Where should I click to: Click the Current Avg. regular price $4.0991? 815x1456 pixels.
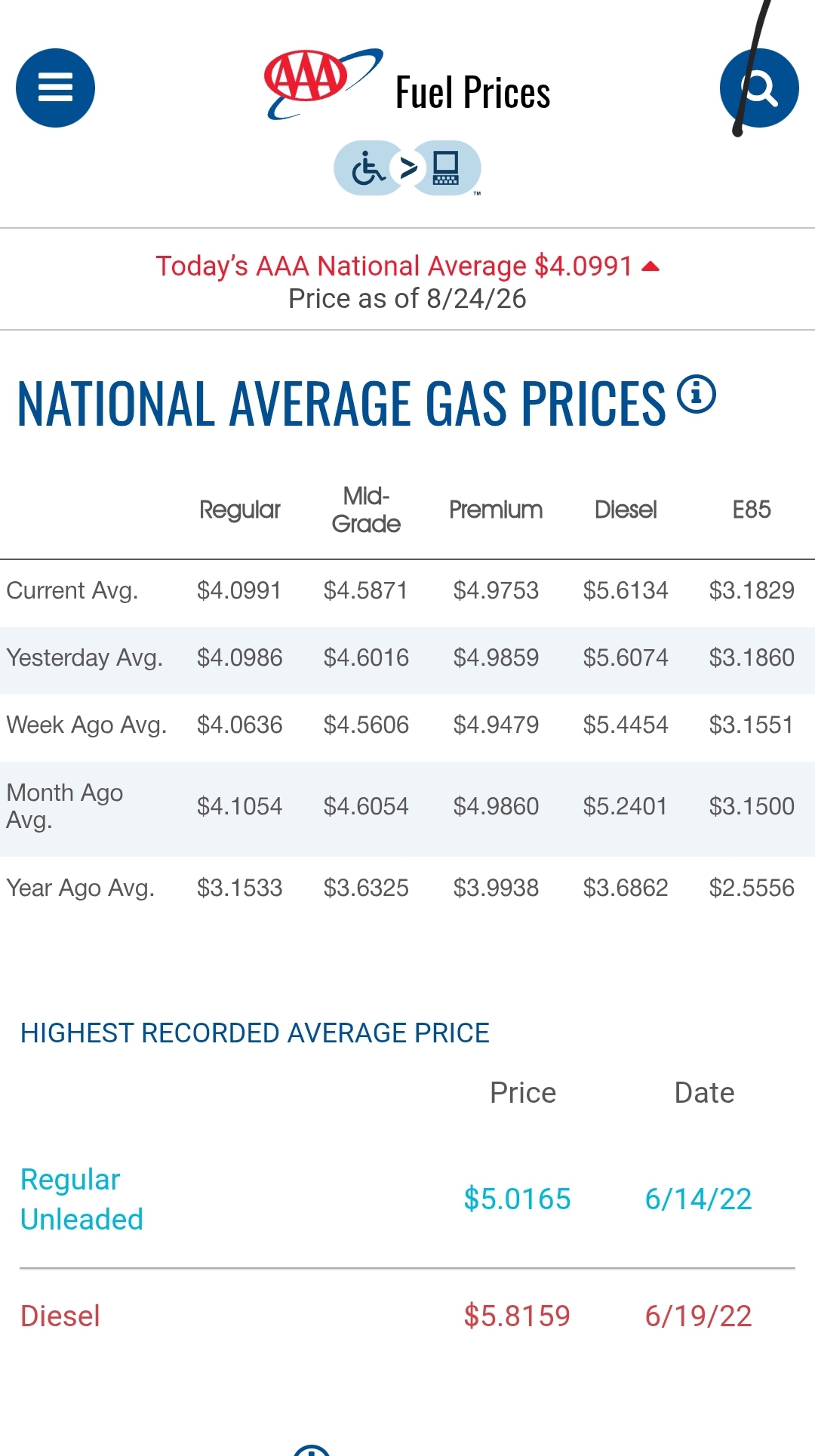[239, 590]
